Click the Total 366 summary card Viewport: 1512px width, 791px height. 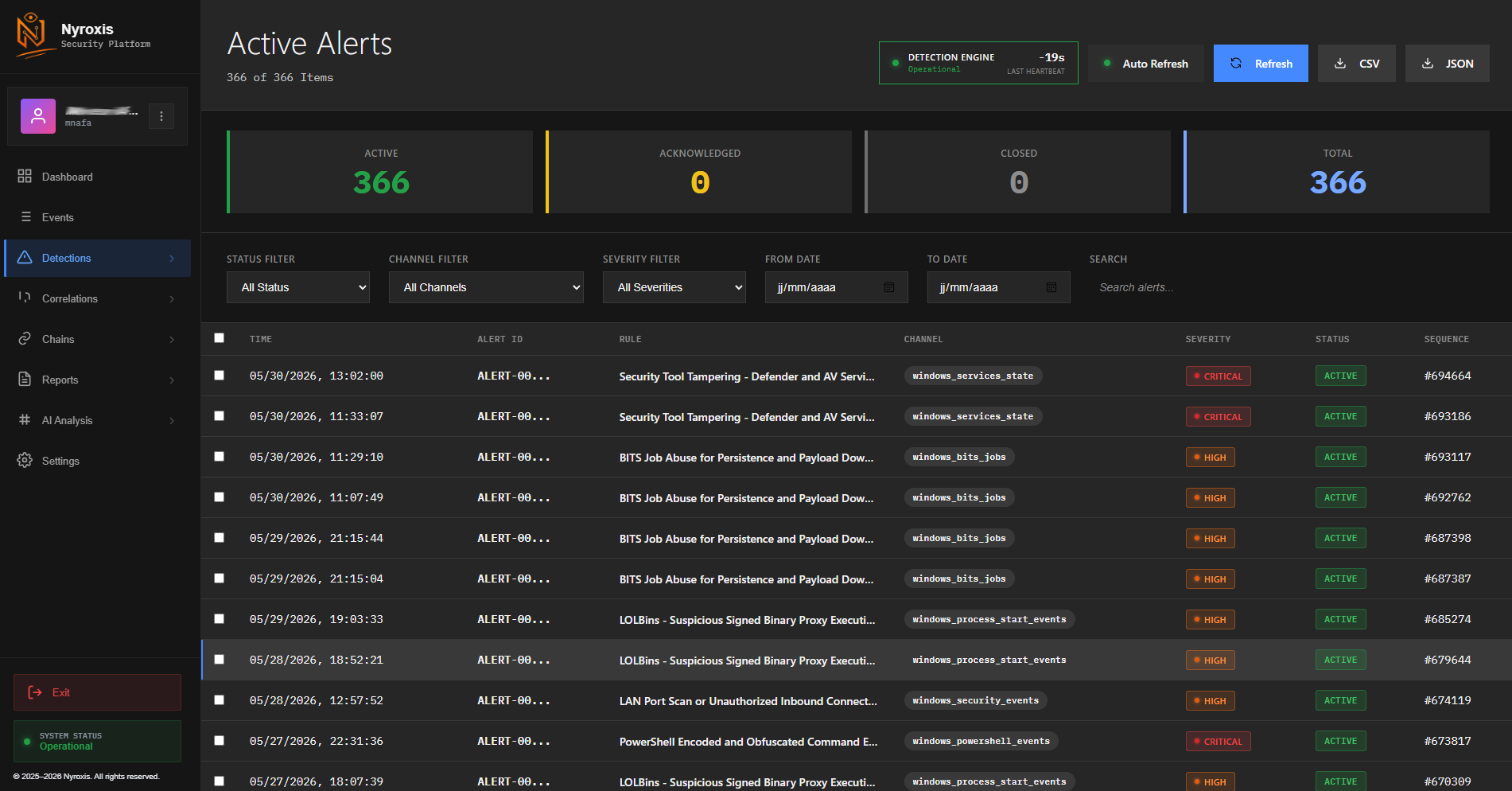point(1337,172)
